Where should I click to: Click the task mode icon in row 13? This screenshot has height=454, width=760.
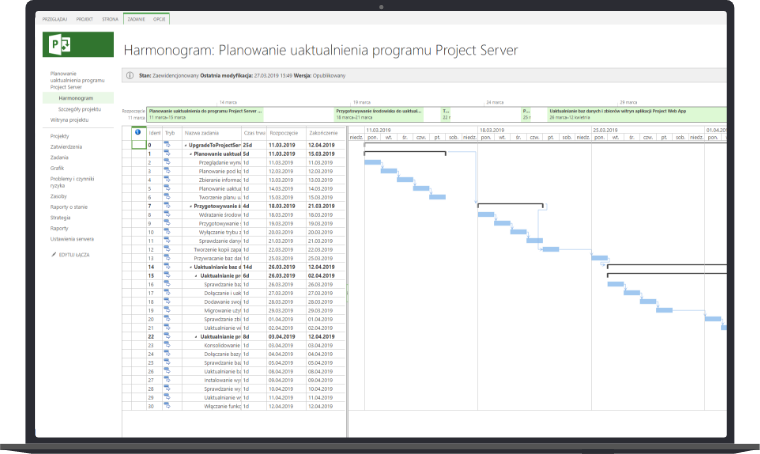point(167,258)
